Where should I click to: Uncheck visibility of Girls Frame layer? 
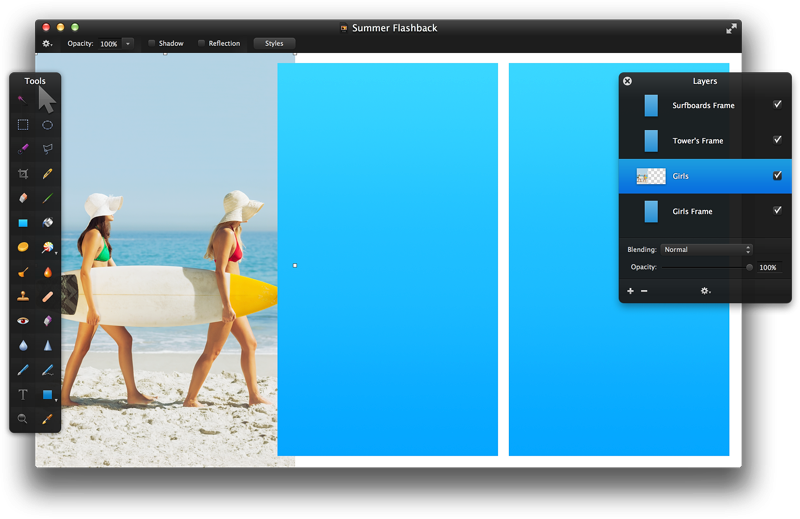click(777, 211)
